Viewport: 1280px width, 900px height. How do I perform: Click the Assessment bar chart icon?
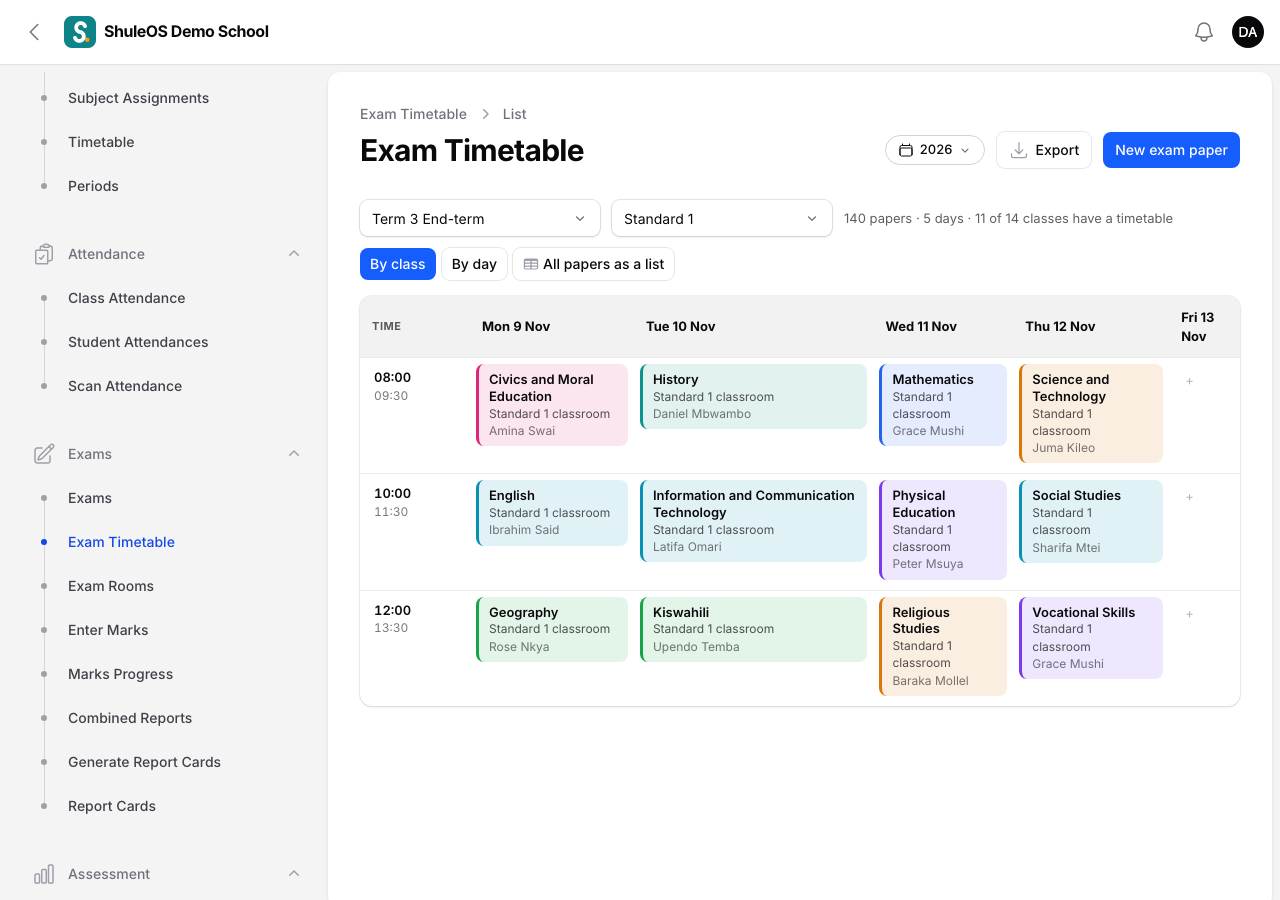(44, 874)
